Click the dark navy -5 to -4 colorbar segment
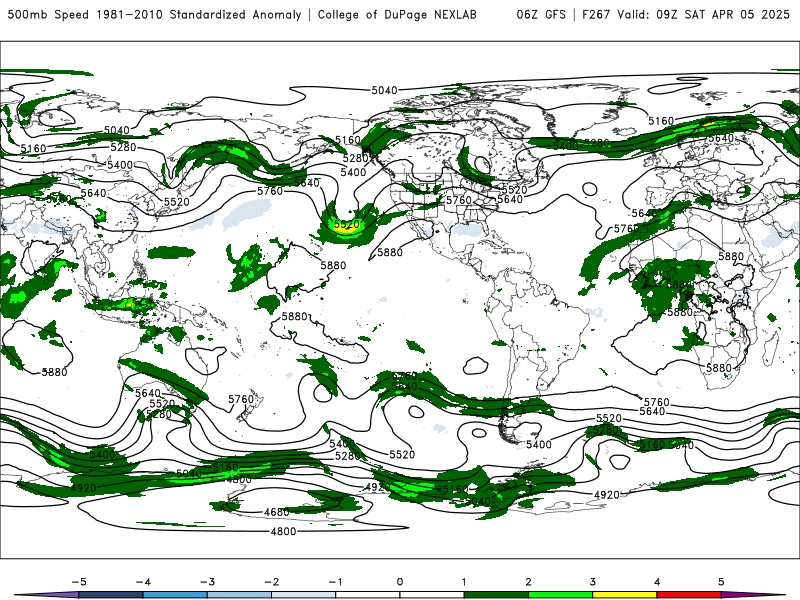 pos(111,595)
